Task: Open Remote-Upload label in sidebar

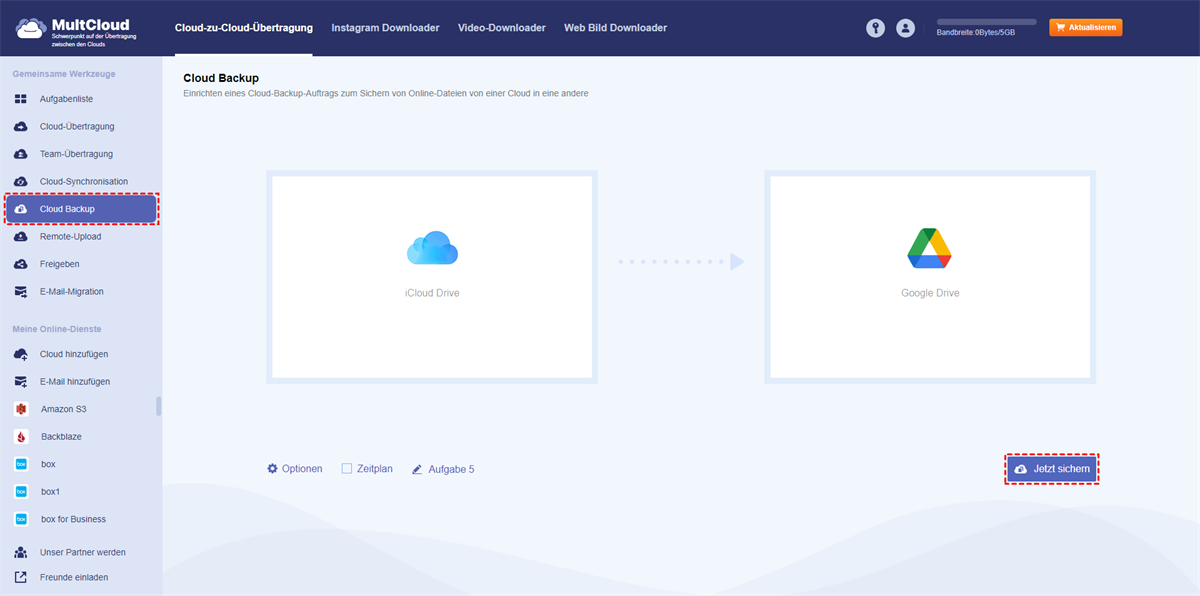Action: coord(70,237)
